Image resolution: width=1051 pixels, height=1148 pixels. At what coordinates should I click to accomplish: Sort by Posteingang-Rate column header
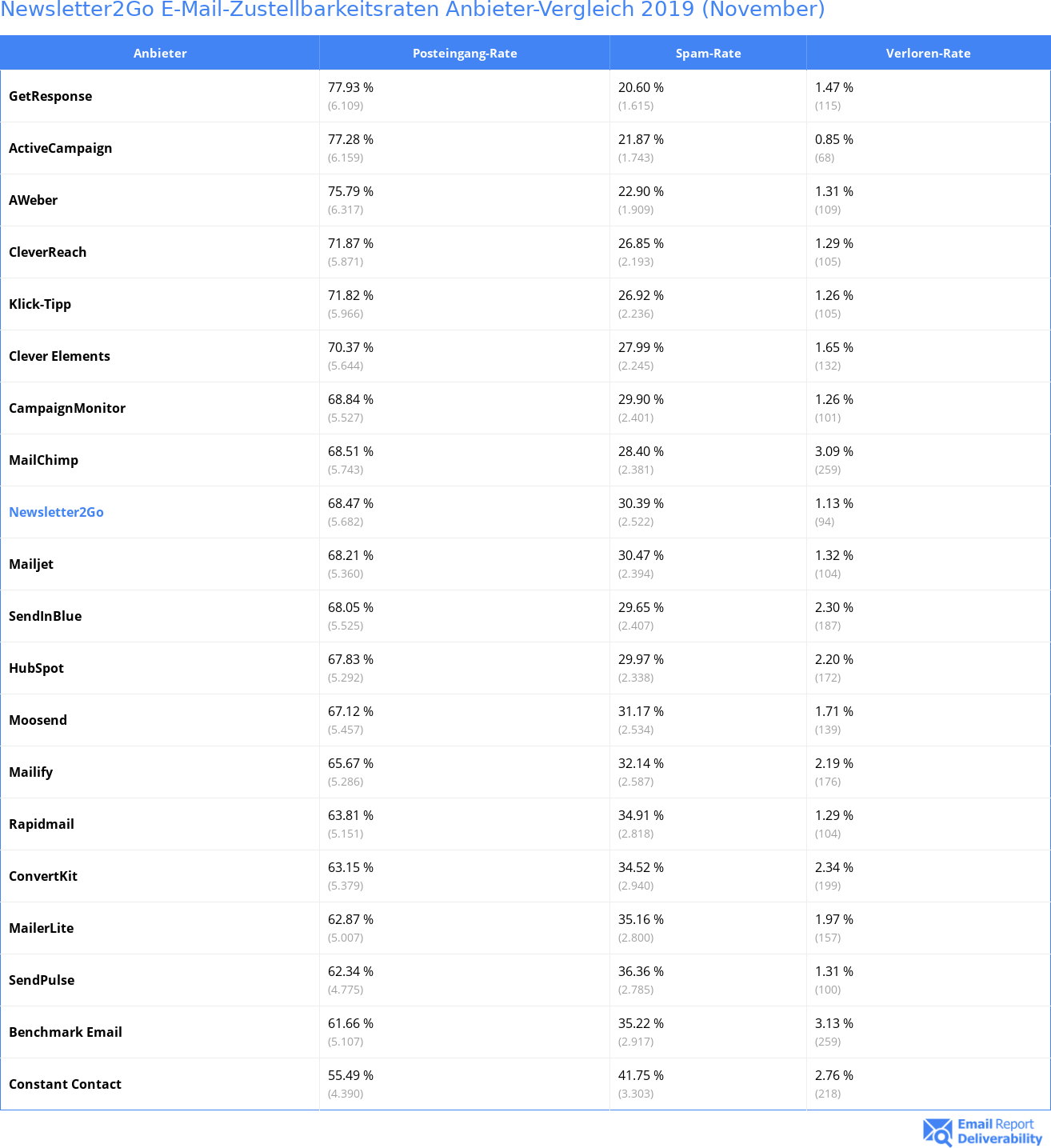click(465, 53)
